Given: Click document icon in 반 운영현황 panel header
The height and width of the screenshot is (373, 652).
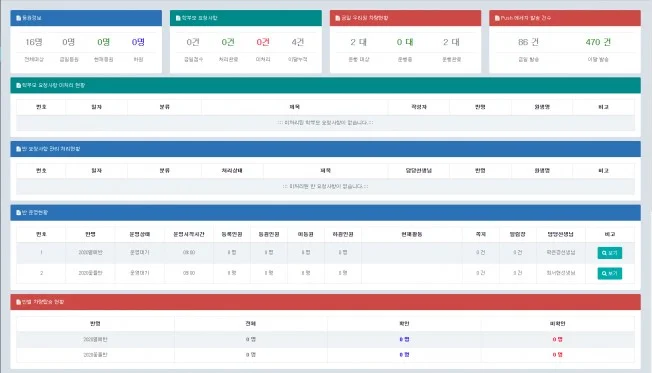Looking at the screenshot, I should coord(18,212).
